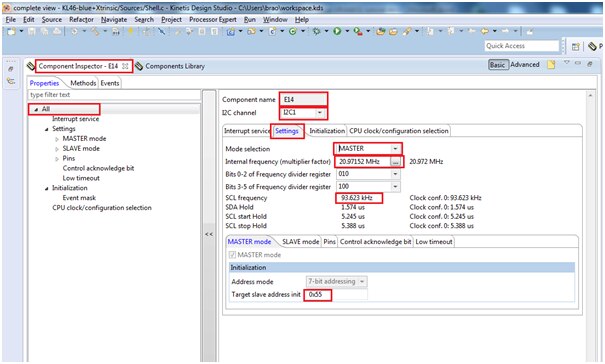
Task: Click the Target slave address init field
Action: point(336,295)
